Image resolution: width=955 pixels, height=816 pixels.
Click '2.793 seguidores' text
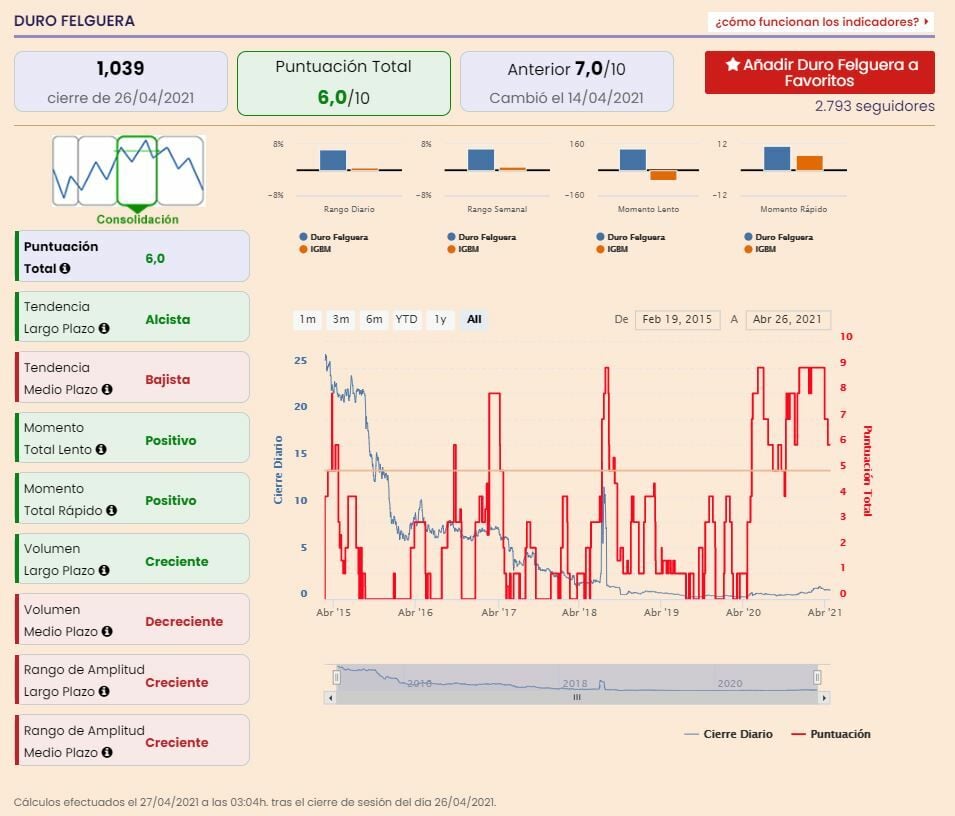tap(875, 106)
